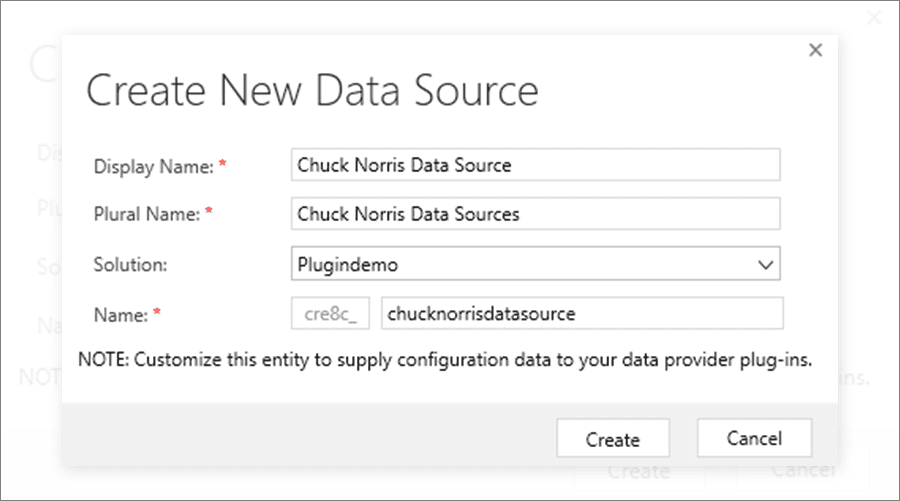Click the cre8c_ prefix field
Screen dimensions: 900x501
click(332, 314)
